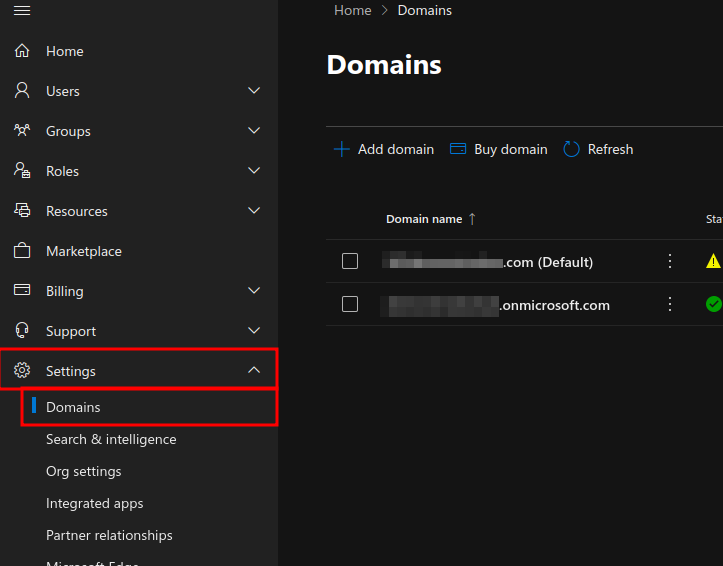Image resolution: width=723 pixels, height=566 pixels.
Task: Select checkbox for the onmicrosoft.com domain
Action: click(350, 304)
